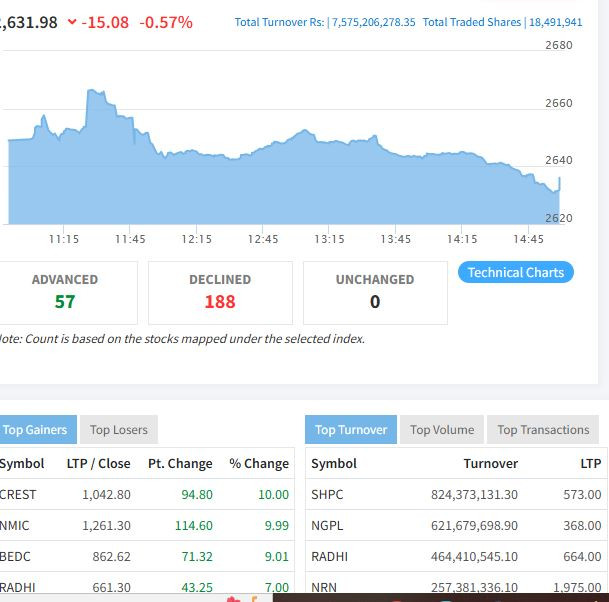609x602 pixels.
Task: Click the LTP / Close column header
Action: 98,463
